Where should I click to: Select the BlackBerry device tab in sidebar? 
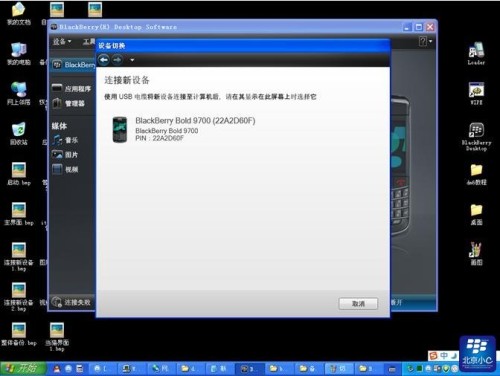(x=73, y=65)
